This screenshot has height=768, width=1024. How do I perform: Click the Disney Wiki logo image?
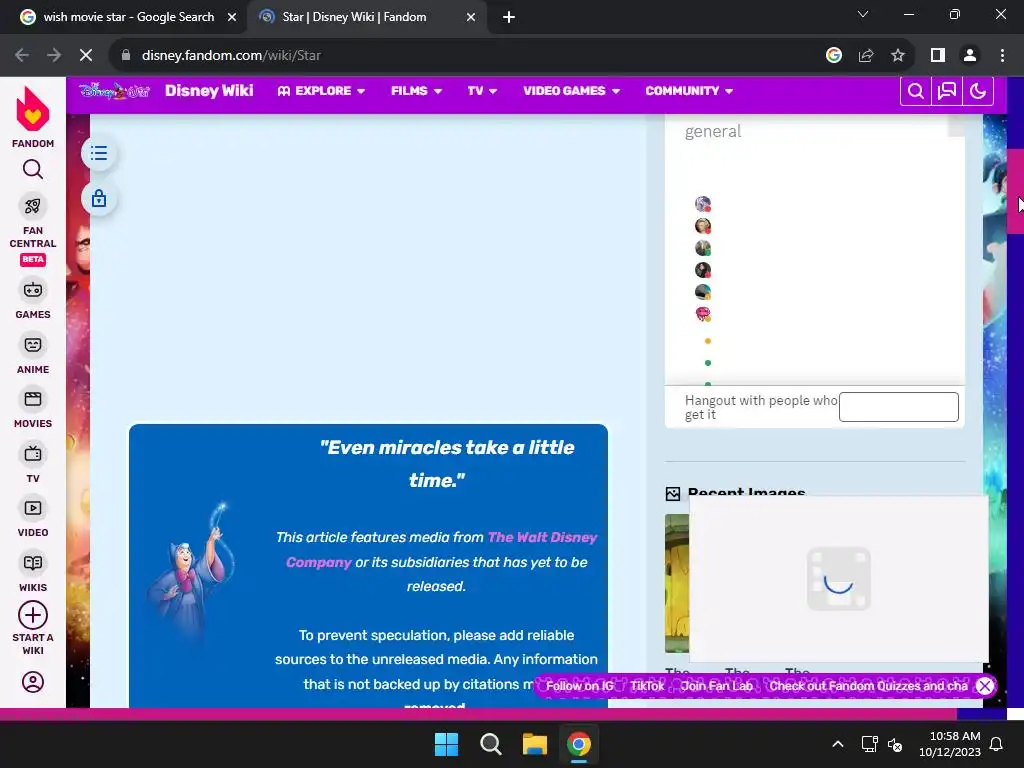point(114,91)
